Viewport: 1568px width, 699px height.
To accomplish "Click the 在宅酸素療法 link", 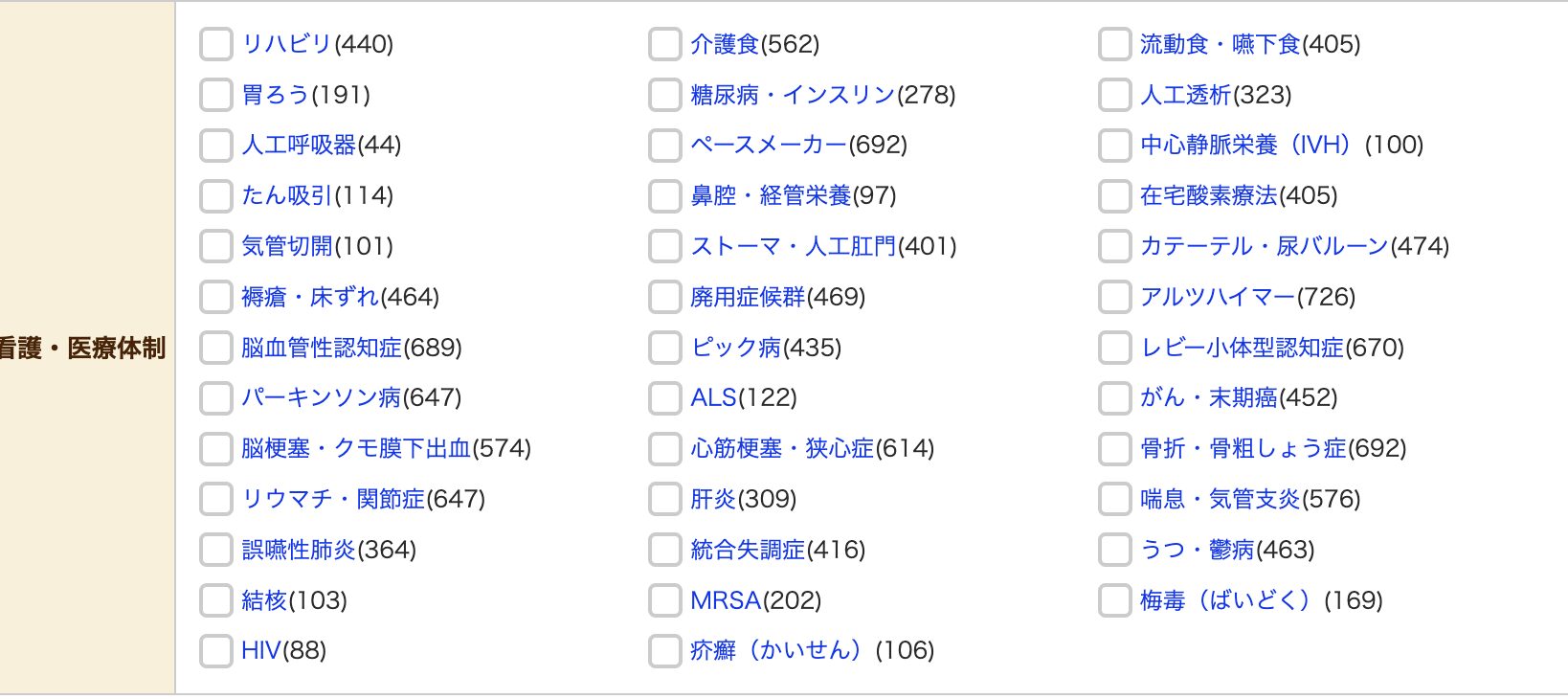I will pos(1209,196).
